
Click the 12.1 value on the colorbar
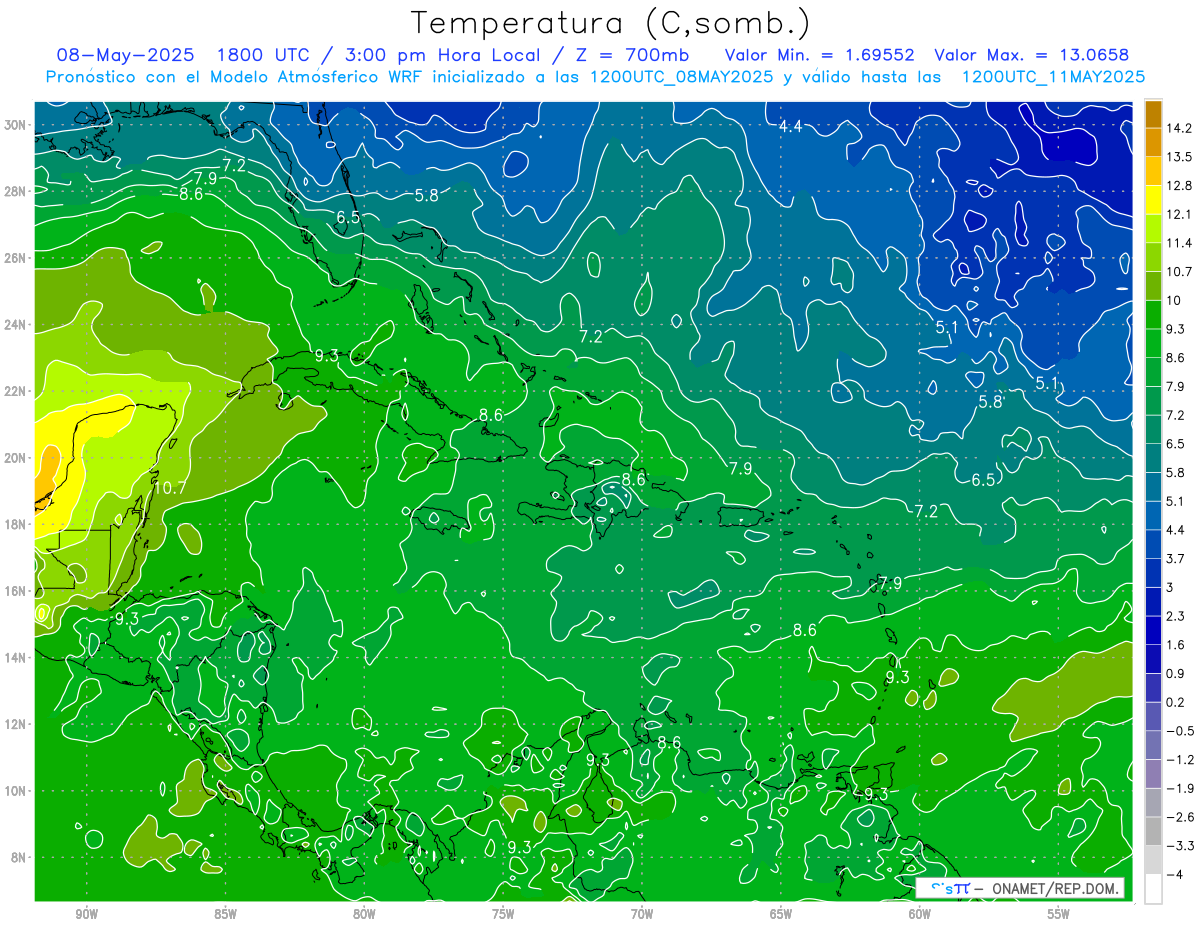point(1178,214)
